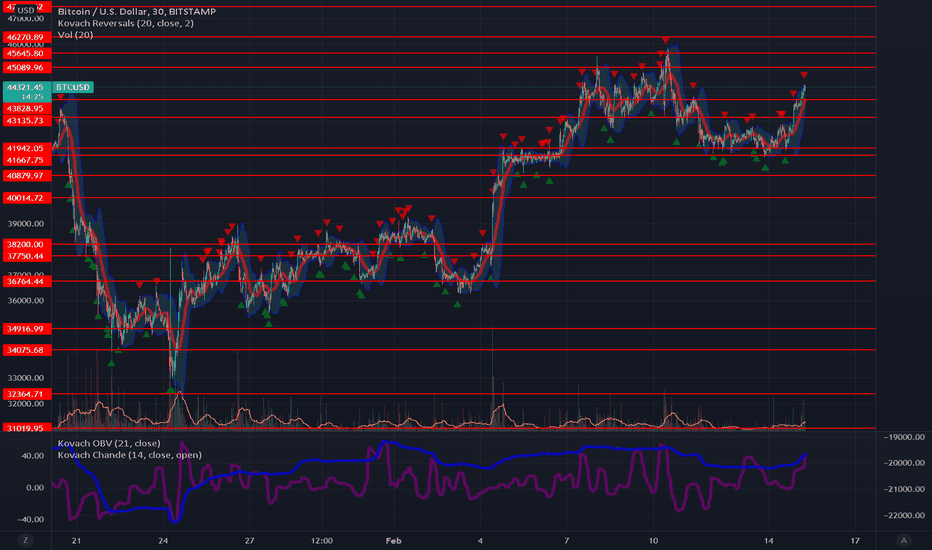
Task: Click the 10 date on time axis
Action: tap(653, 541)
